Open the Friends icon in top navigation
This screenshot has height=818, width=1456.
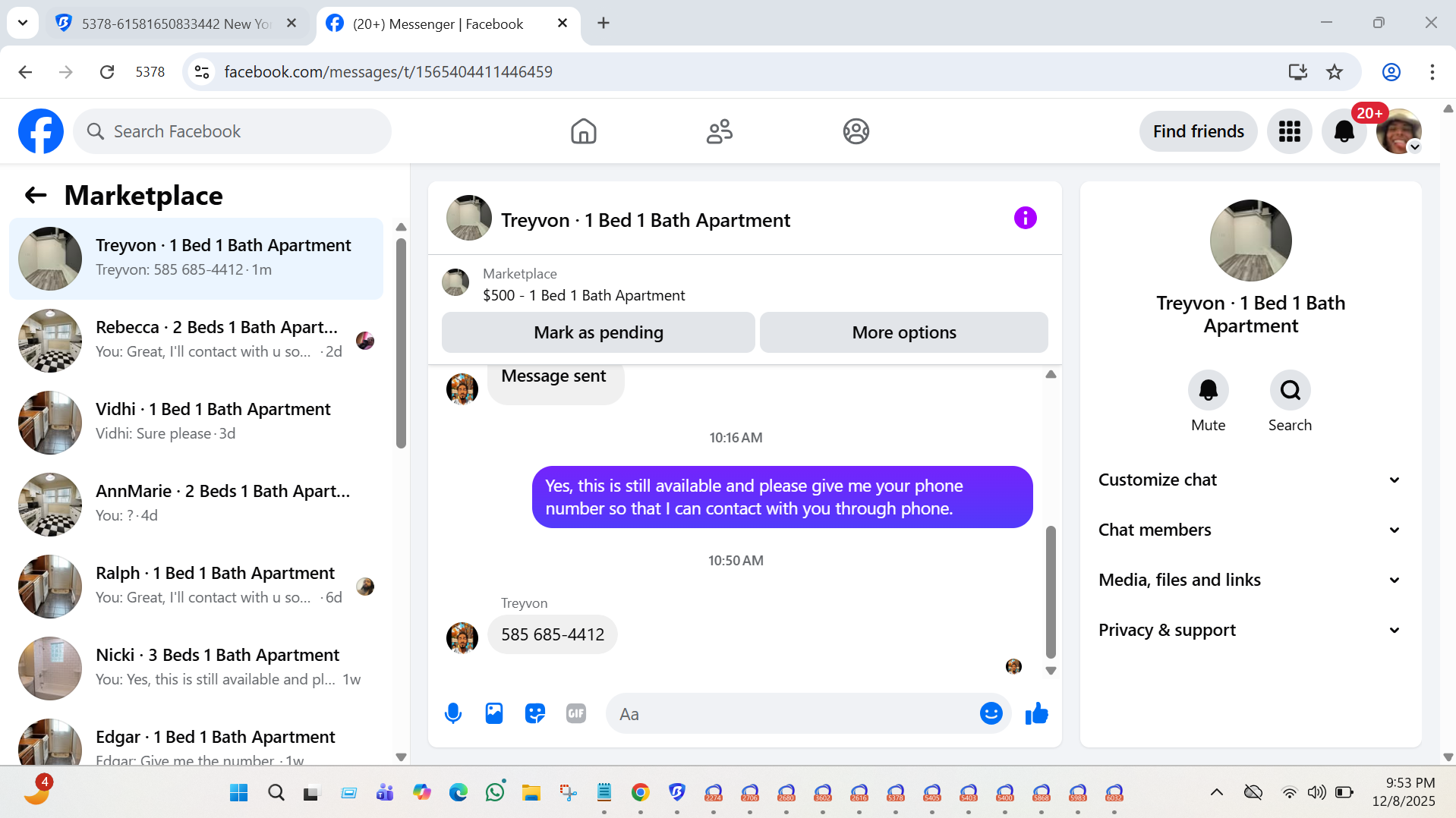pyautogui.click(x=719, y=131)
